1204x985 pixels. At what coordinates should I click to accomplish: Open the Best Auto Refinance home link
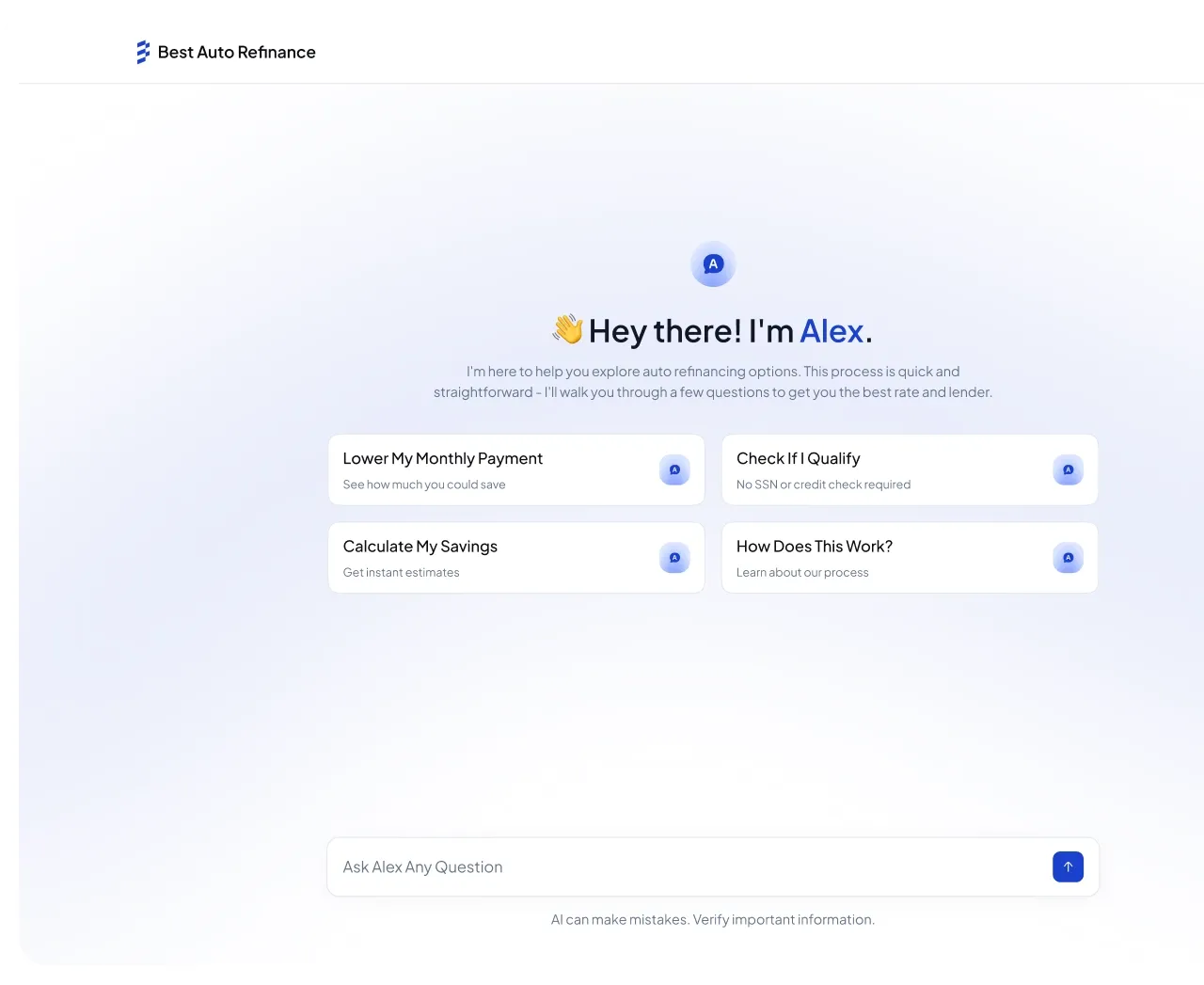pyautogui.click(x=226, y=52)
